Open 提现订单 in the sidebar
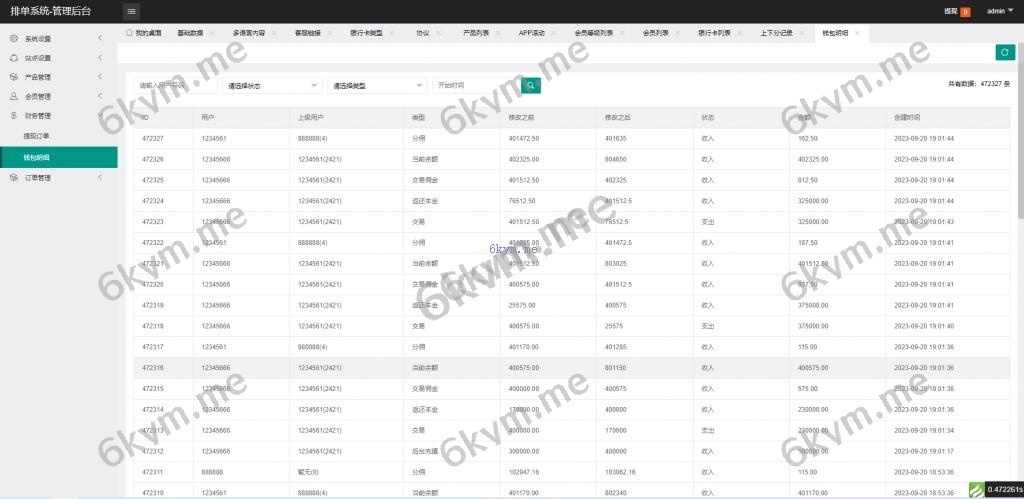The height and width of the screenshot is (499, 1024). (37, 136)
